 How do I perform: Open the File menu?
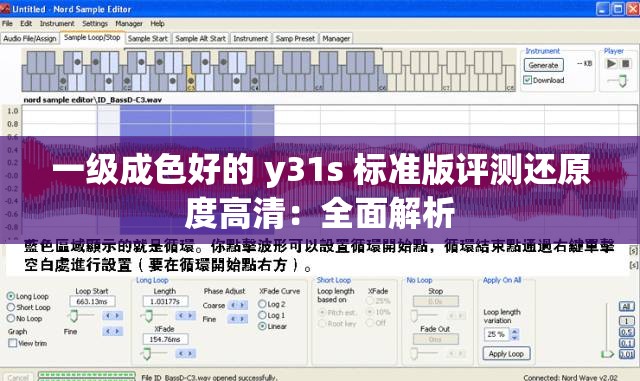point(7,24)
